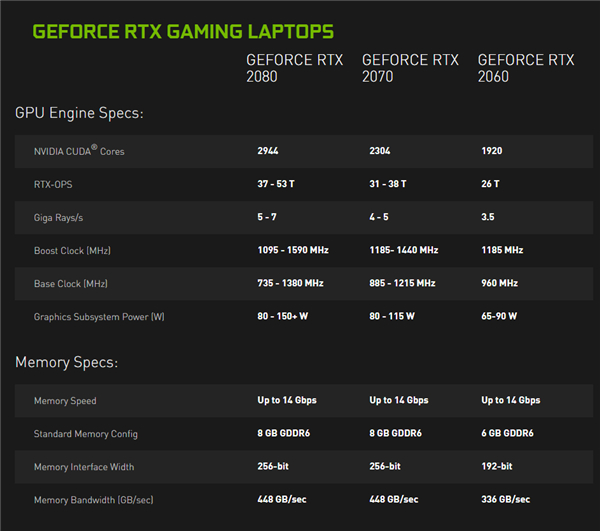Click the Giga Rays value 4 - 5

(x=379, y=217)
